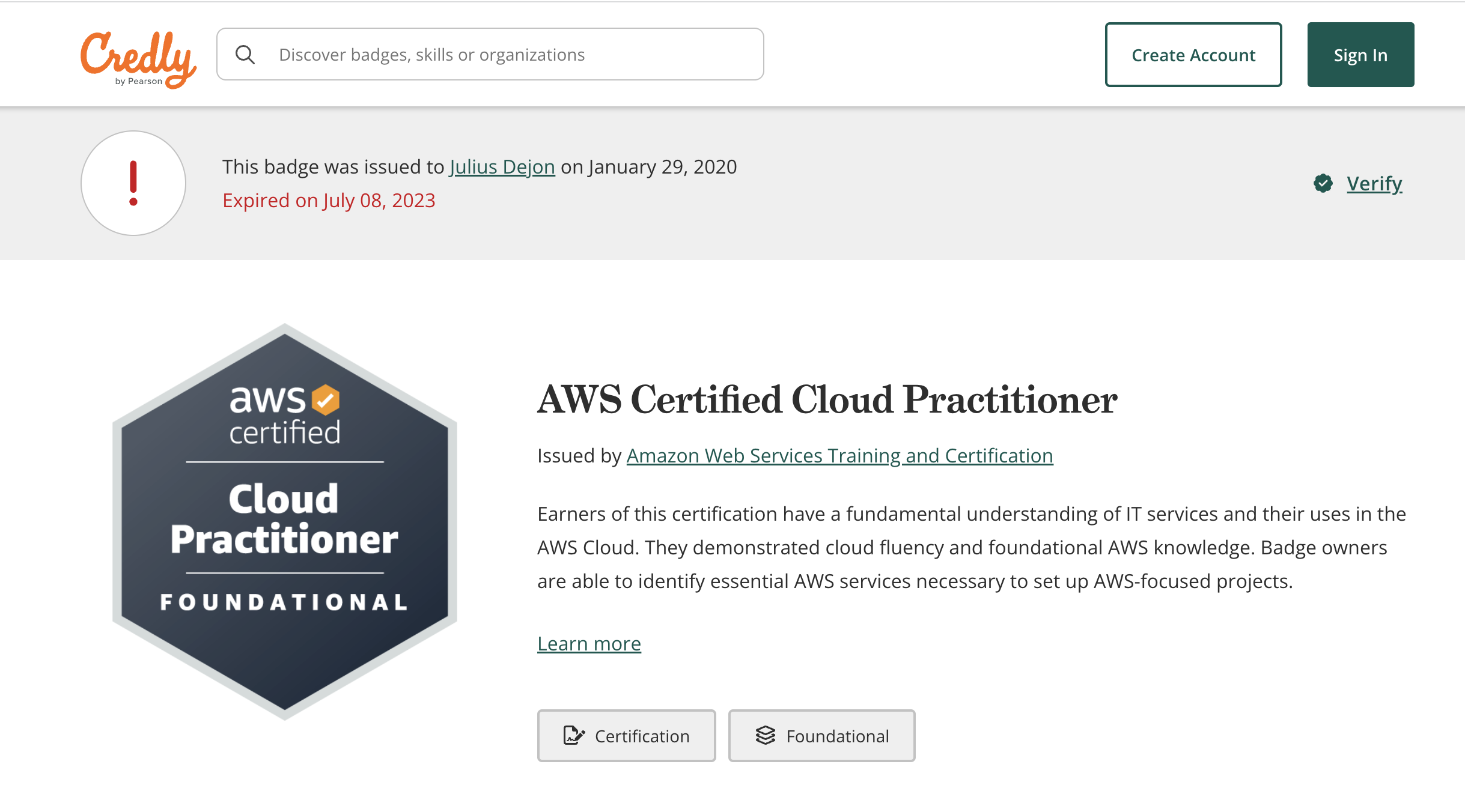Viewport: 1465px width, 812px height.
Task: Follow the Amazon Web Services Training and Certification link
Action: click(x=839, y=455)
